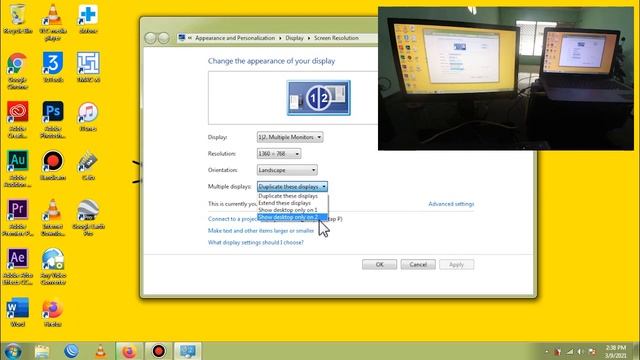This screenshot has height=360, width=640.
Task: Launch Adobe Photoshop desktop shortcut
Action: click(53, 120)
